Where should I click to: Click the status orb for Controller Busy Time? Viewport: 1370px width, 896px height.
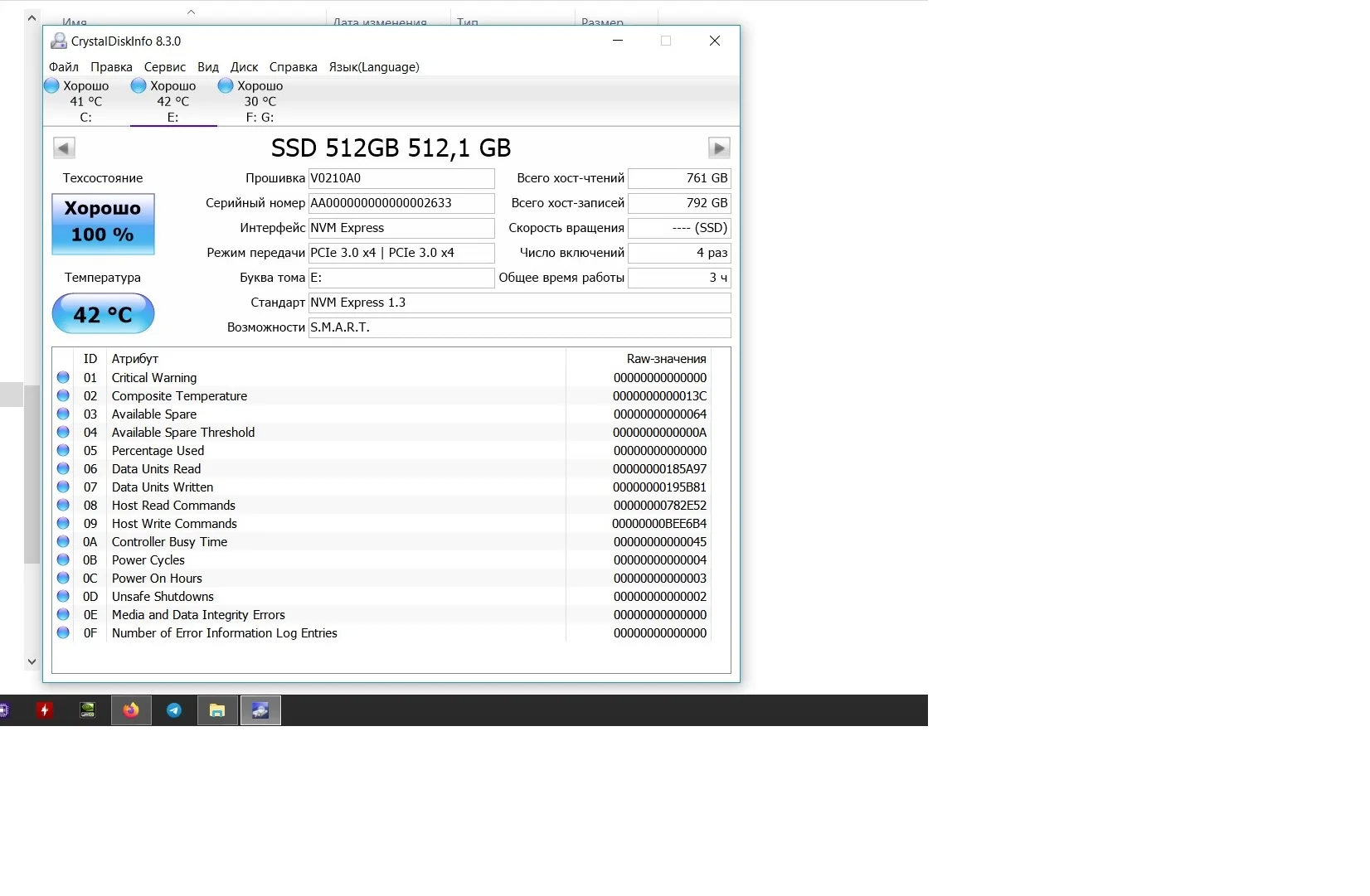pyautogui.click(x=63, y=541)
